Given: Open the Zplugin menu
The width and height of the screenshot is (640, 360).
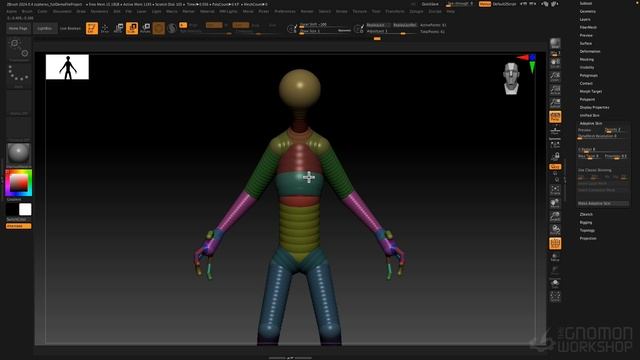Looking at the screenshot, I should click(416, 11).
